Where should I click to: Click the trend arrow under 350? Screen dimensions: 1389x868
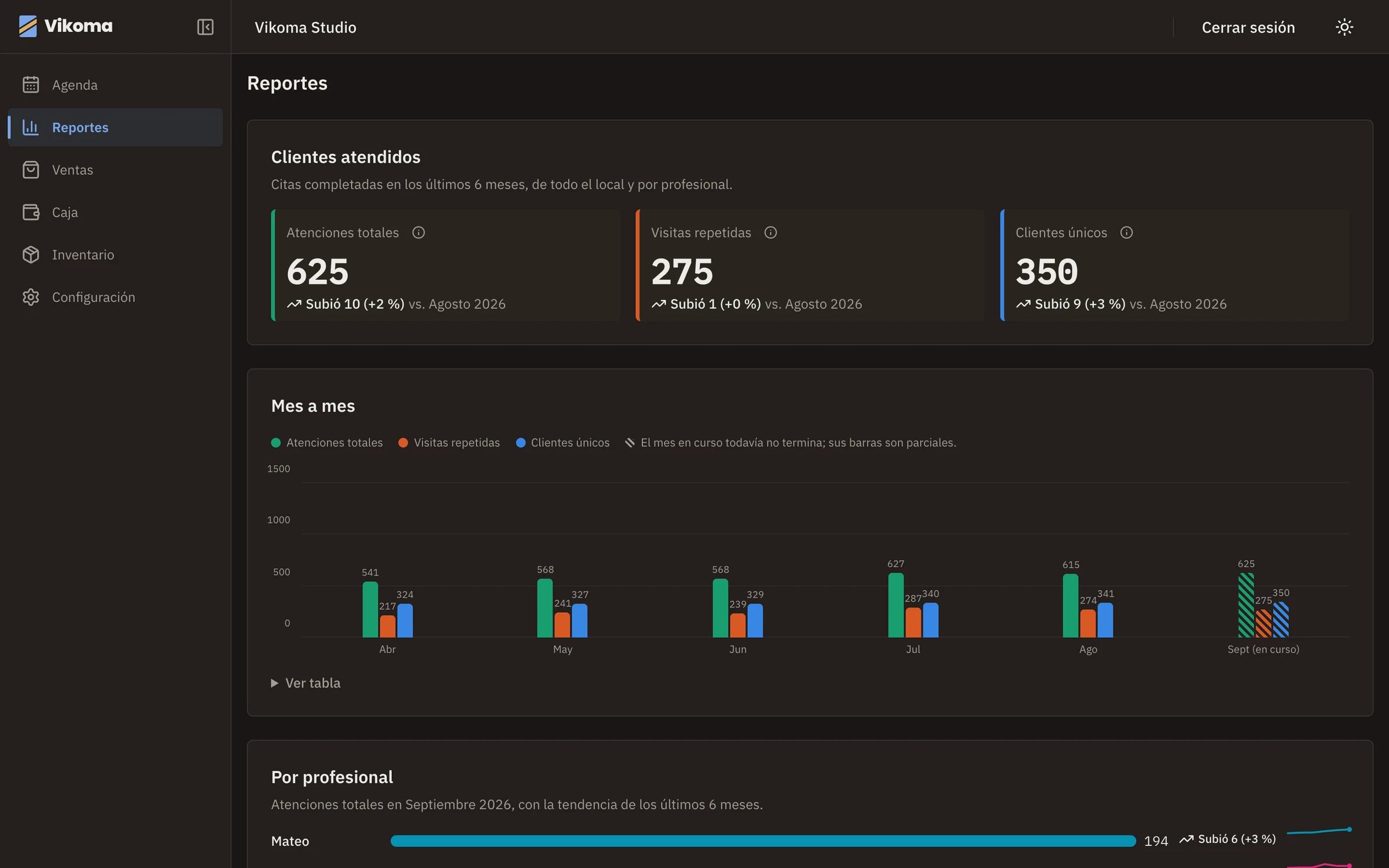pyautogui.click(x=1023, y=304)
